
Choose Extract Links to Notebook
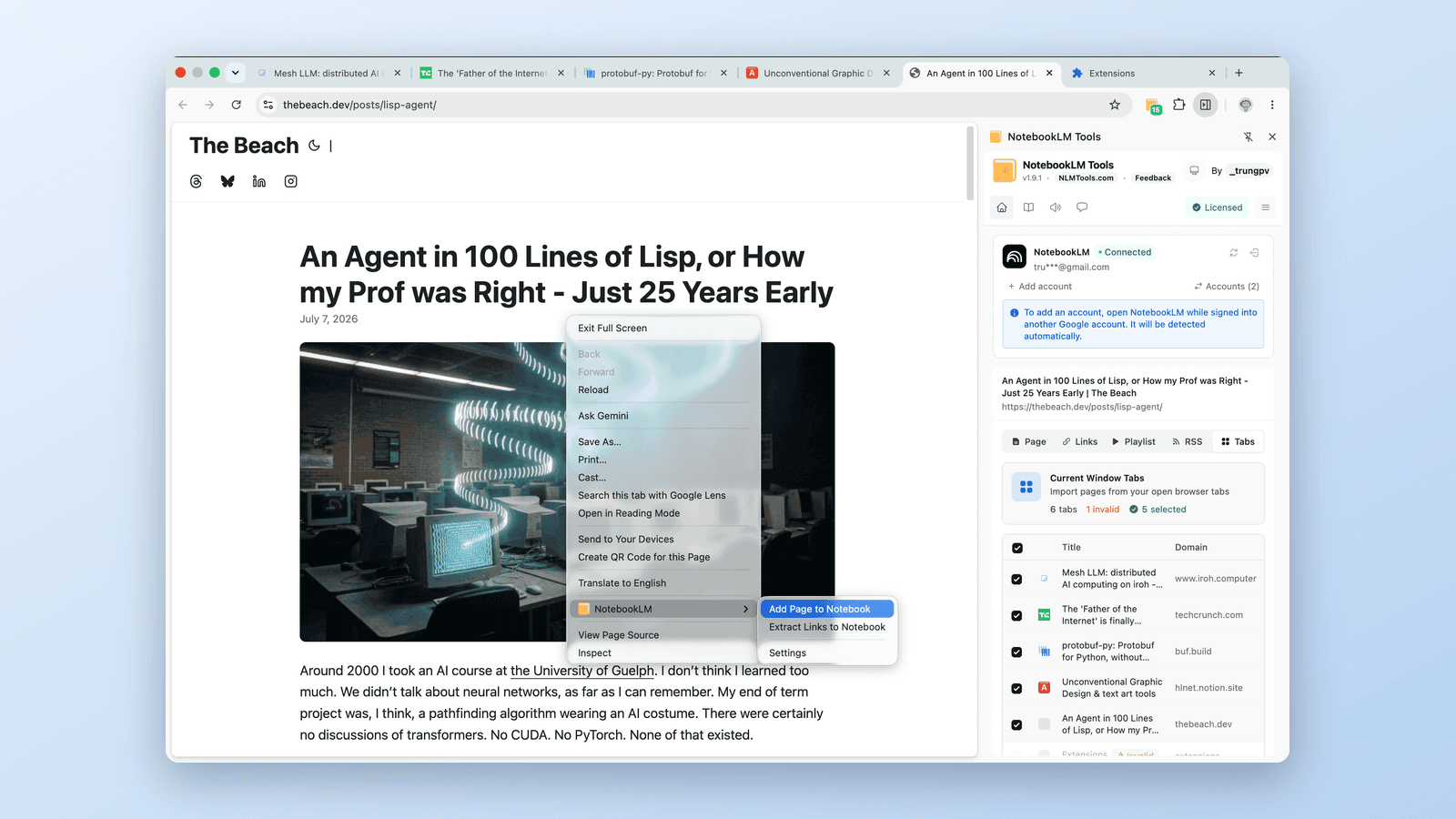827,627
